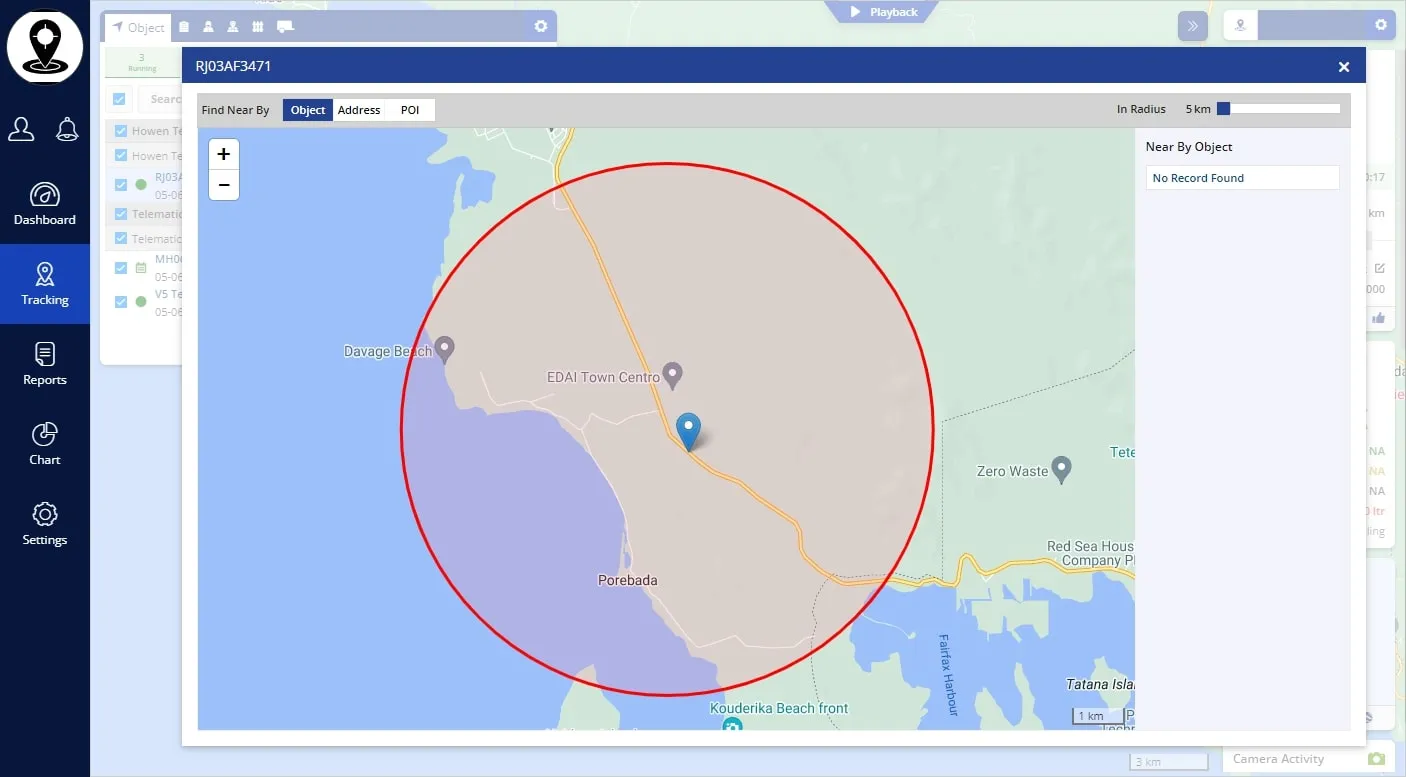Click the Zero Waste map pin
Screen dimensions: 1406x777
[1062, 468]
